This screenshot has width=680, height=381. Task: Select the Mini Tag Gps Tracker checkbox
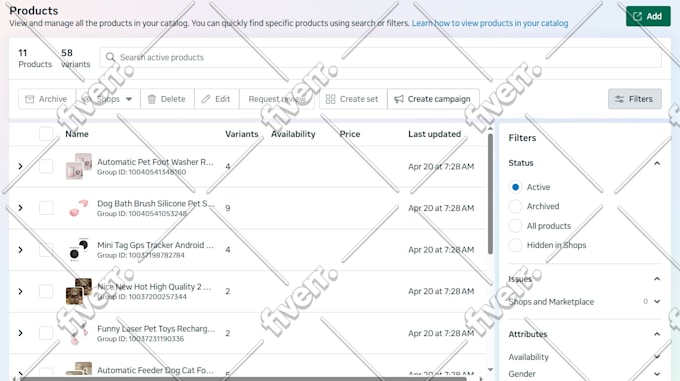click(x=46, y=250)
